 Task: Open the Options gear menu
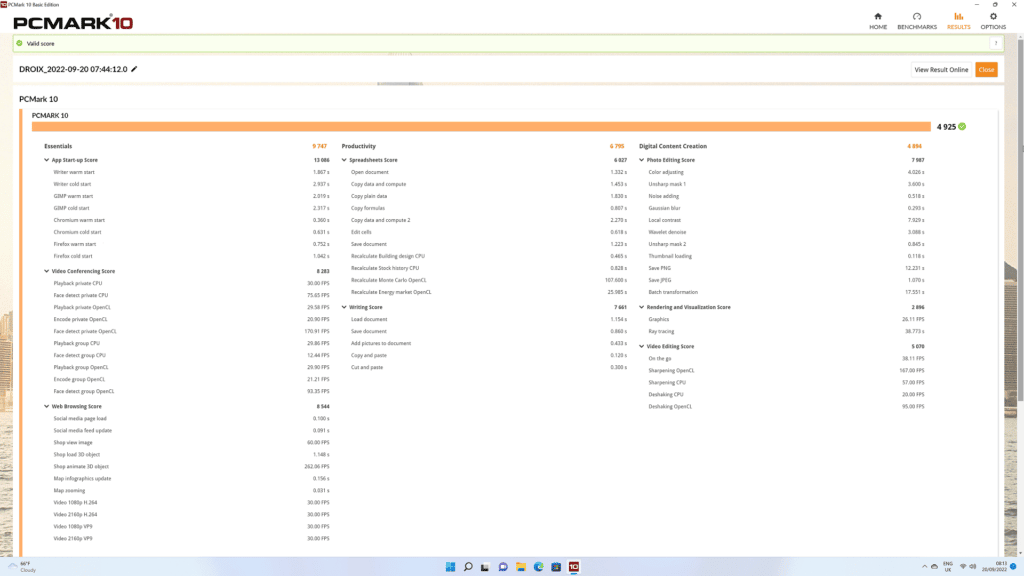(x=993, y=21)
